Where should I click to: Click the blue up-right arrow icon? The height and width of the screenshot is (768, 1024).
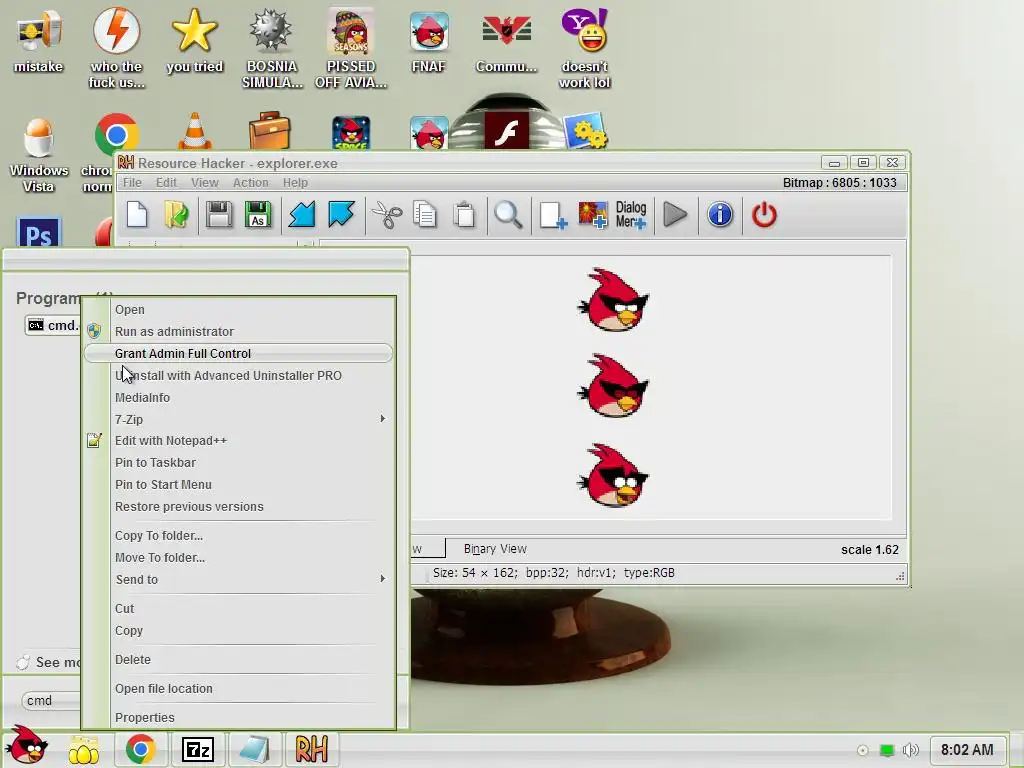pyautogui.click(x=342, y=215)
